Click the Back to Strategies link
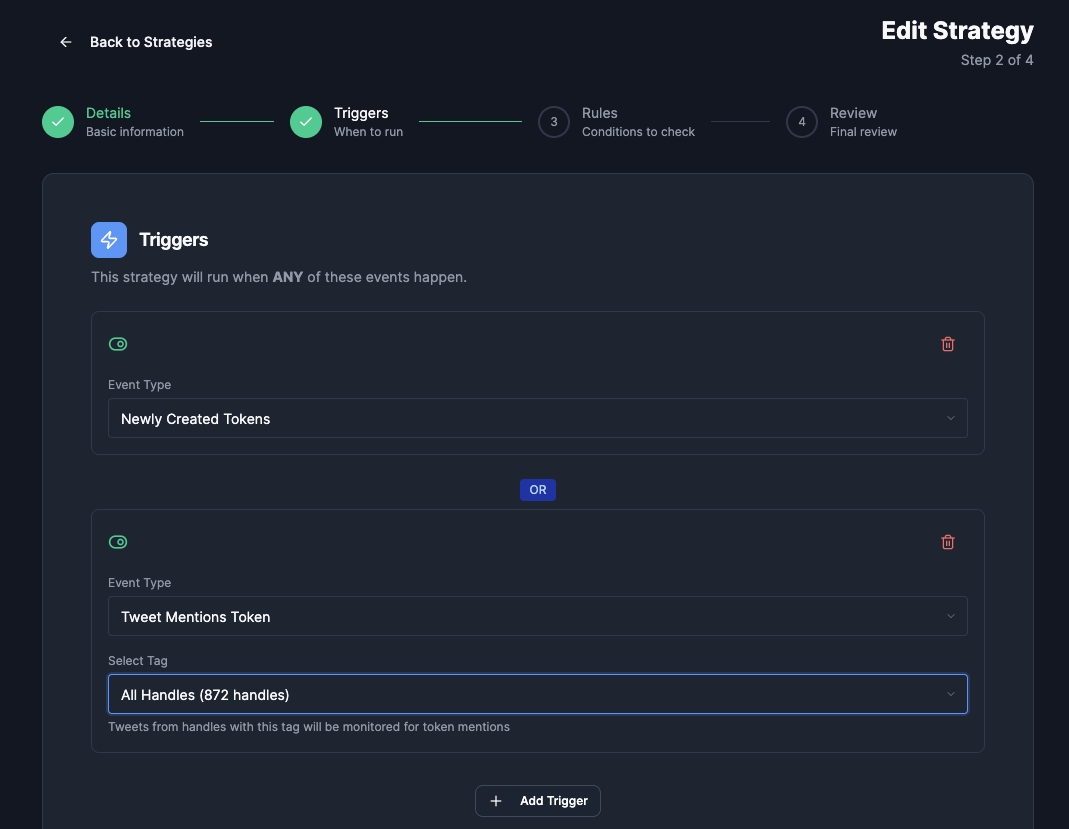The width and height of the screenshot is (1069, 829). [151, 41]
